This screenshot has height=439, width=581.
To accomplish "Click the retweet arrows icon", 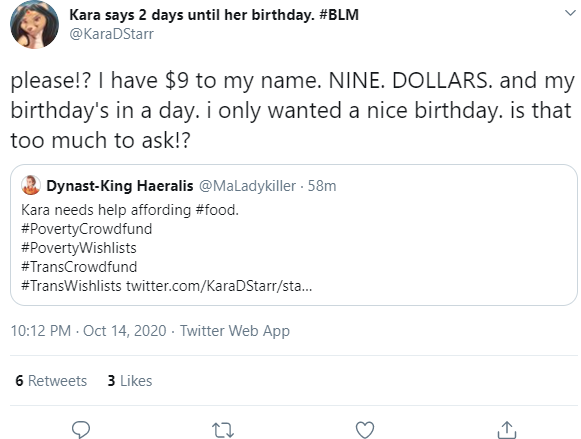I will click(x=223, y=430).
